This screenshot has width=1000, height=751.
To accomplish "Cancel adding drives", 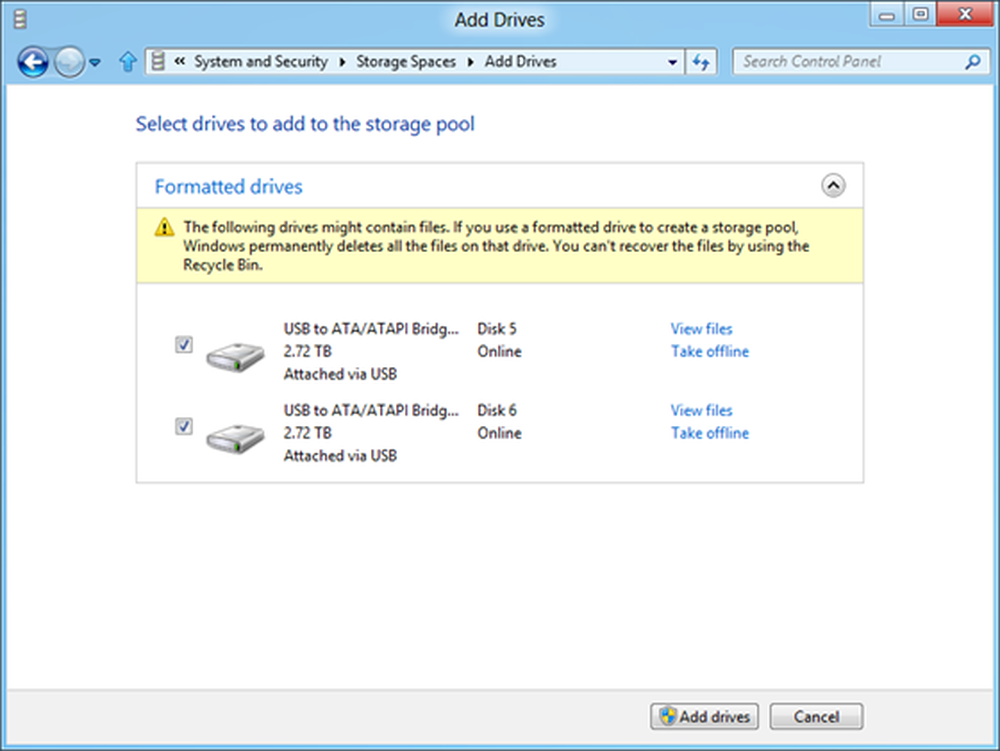I will (817, 717).
